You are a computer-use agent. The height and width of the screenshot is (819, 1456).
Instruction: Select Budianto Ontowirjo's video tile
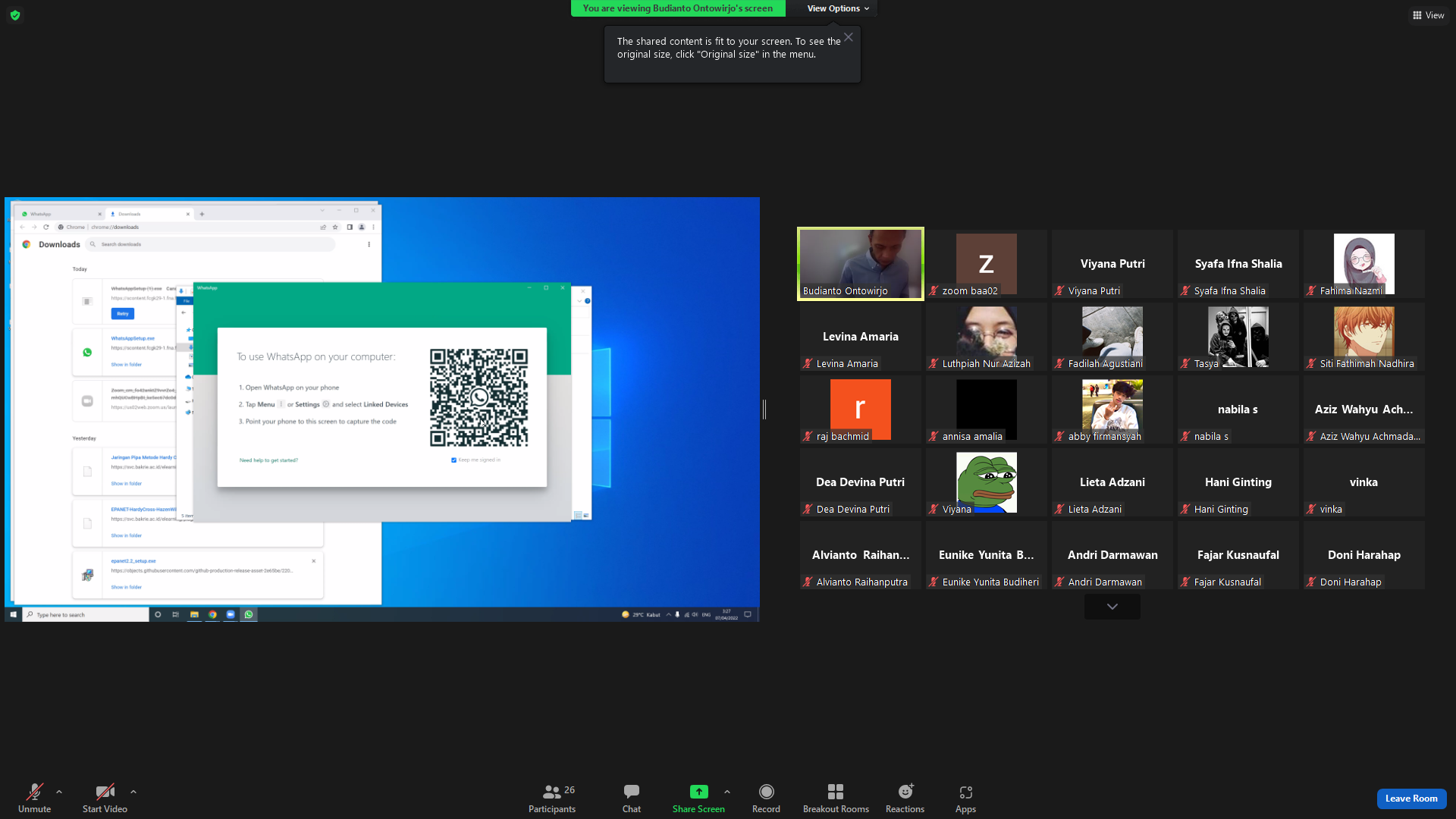click(x=861, y=264)
